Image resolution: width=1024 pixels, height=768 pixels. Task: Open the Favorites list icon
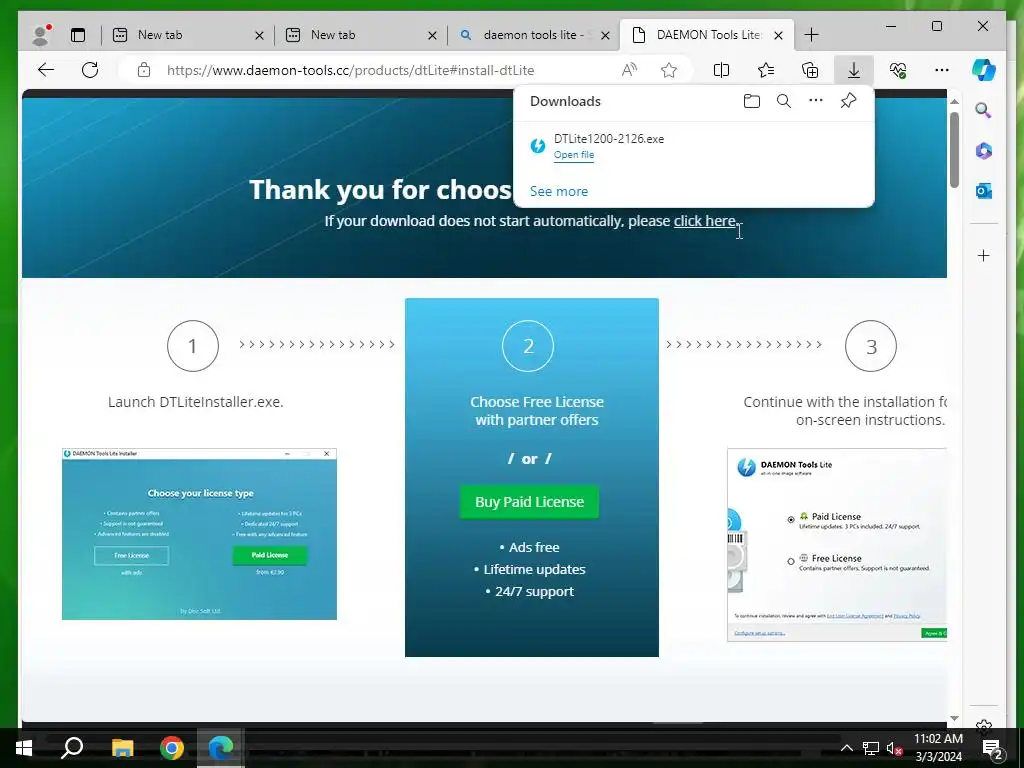tap(765, 70)
